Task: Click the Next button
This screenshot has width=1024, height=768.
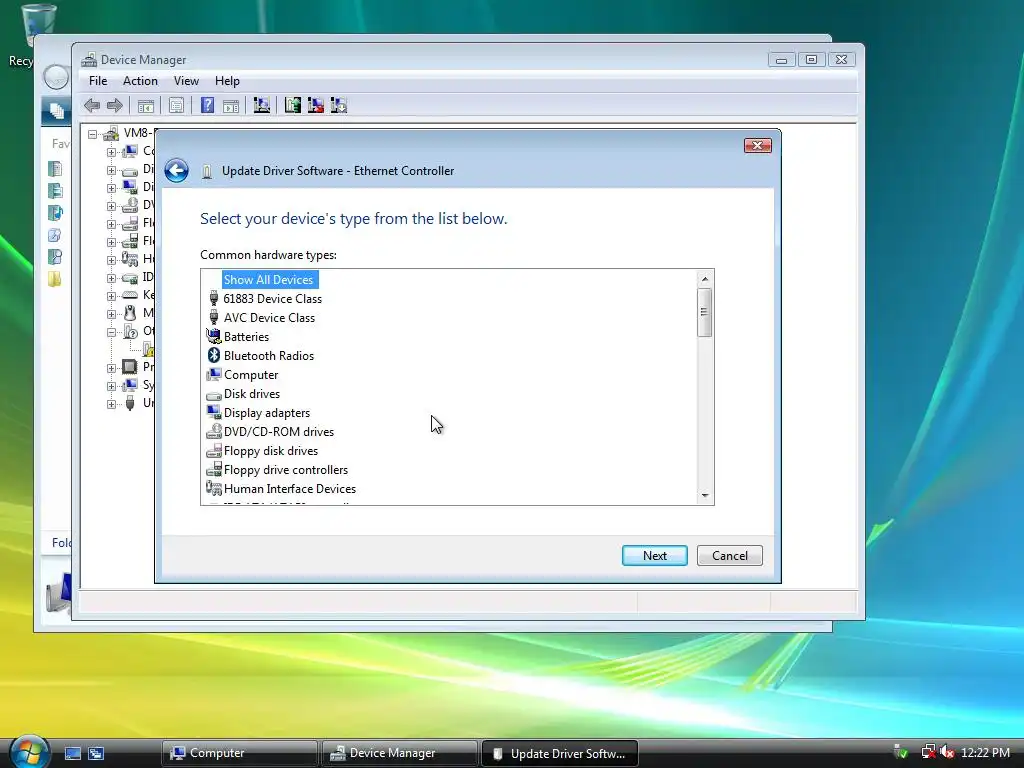Action: click(654, 556)
